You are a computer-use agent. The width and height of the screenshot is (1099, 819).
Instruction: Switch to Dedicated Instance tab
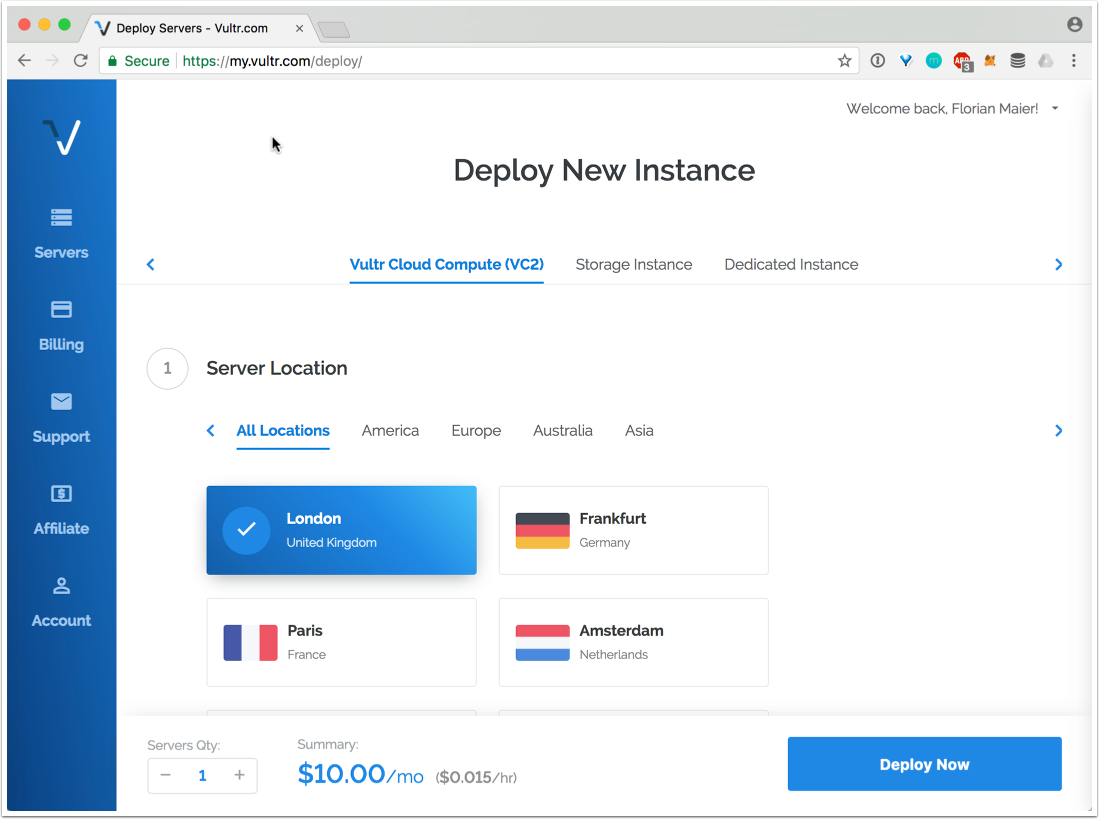click(x=791, y=265)
